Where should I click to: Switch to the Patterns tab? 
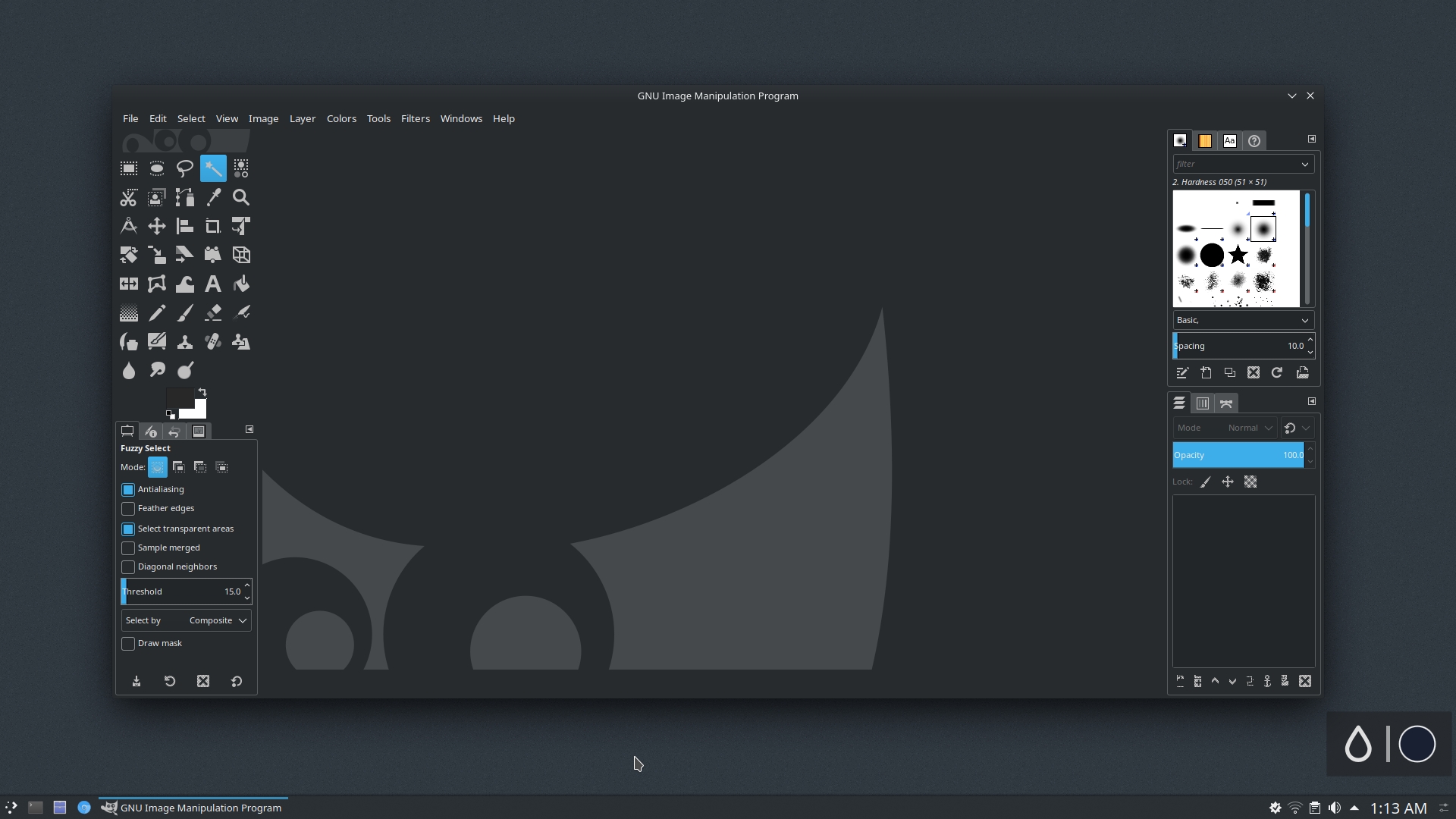(x=1205, y=141)
